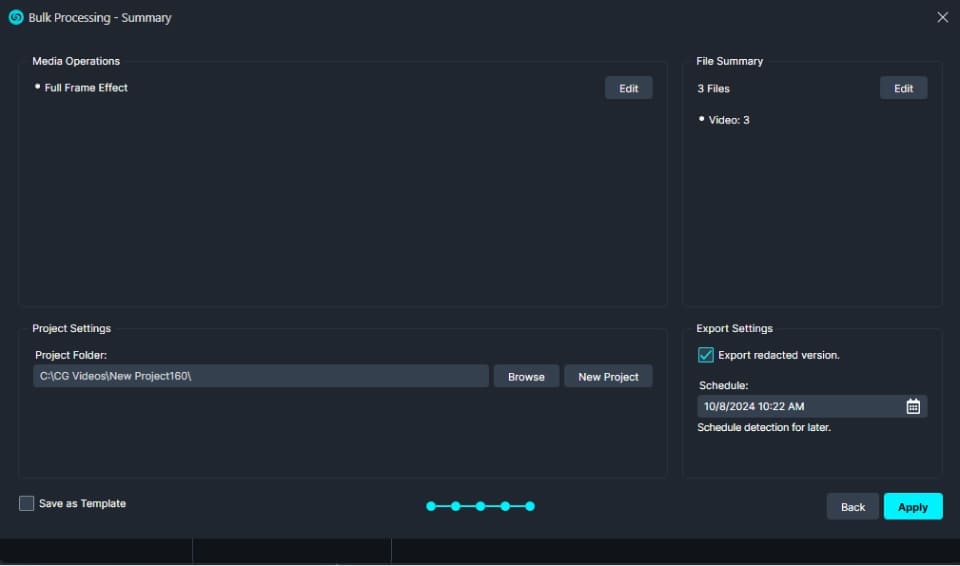960x566 pixels.
Task: Uncheck Export redacted version
Action: click(x=706, y=355)
